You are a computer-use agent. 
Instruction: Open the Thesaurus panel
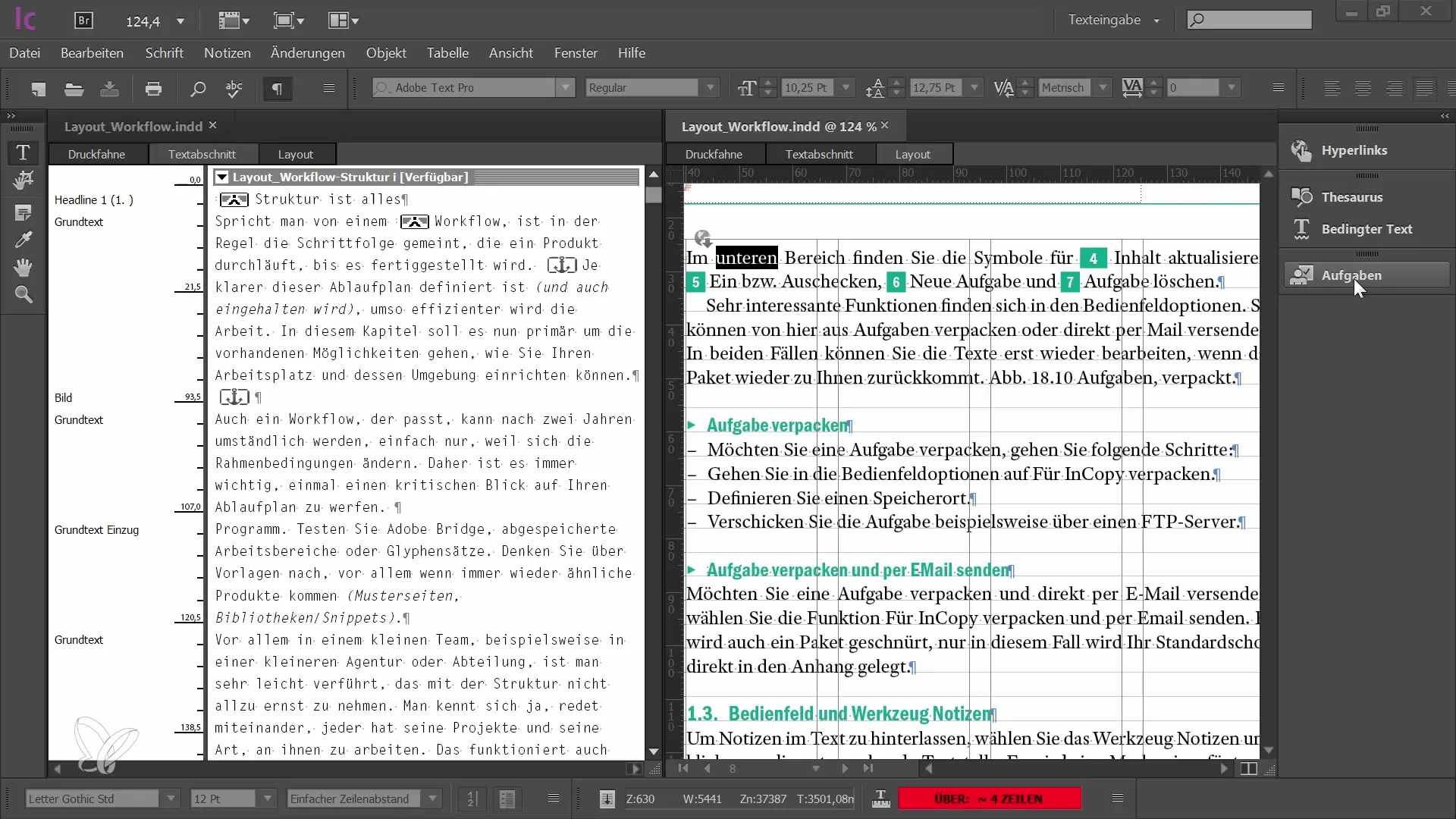pyautogui.click(x=1352, y=196)
